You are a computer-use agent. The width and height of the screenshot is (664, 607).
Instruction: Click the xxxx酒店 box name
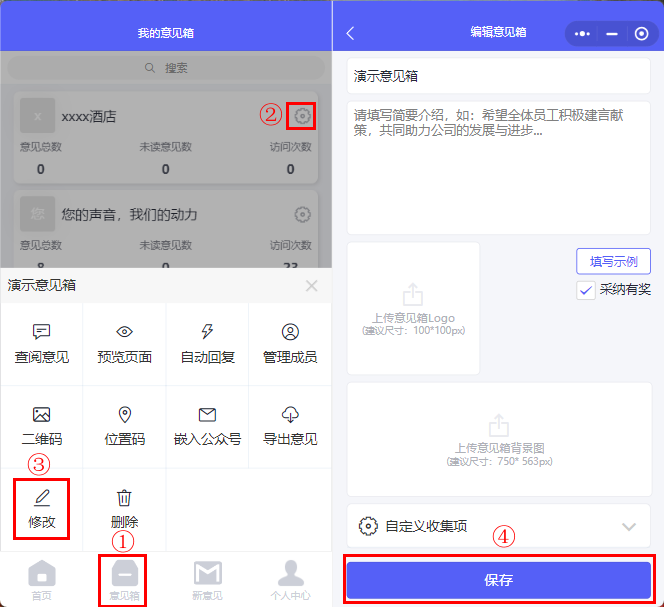pyautogui.click(x=89, y=116)
